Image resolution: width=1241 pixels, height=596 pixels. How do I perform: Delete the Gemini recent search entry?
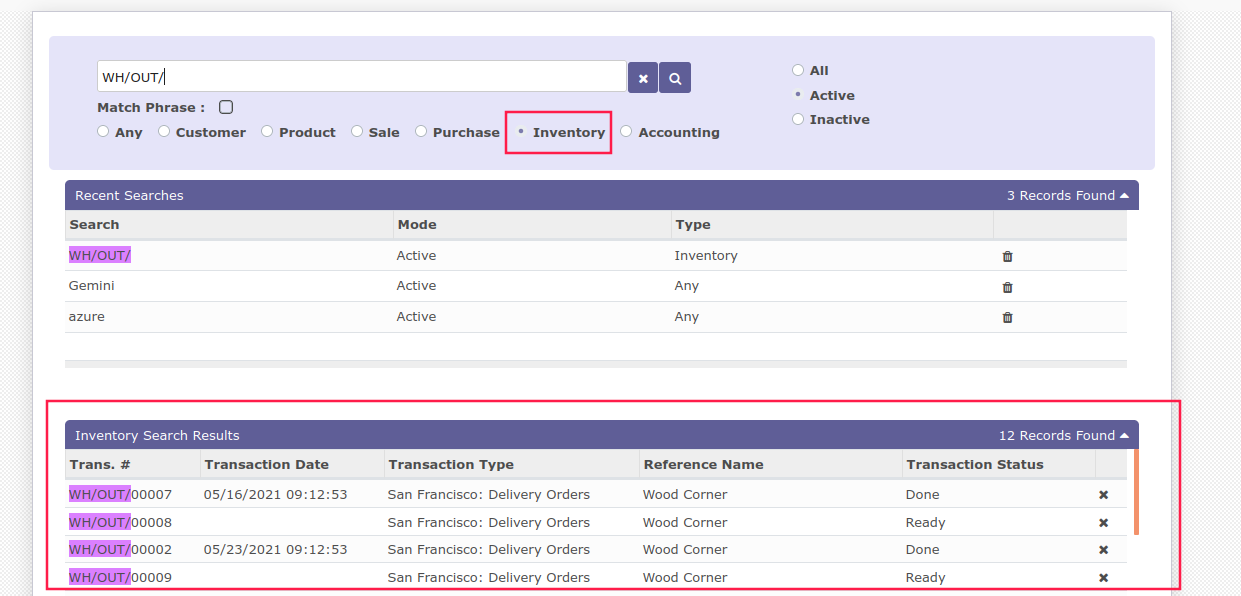(x=1007, y=287)
